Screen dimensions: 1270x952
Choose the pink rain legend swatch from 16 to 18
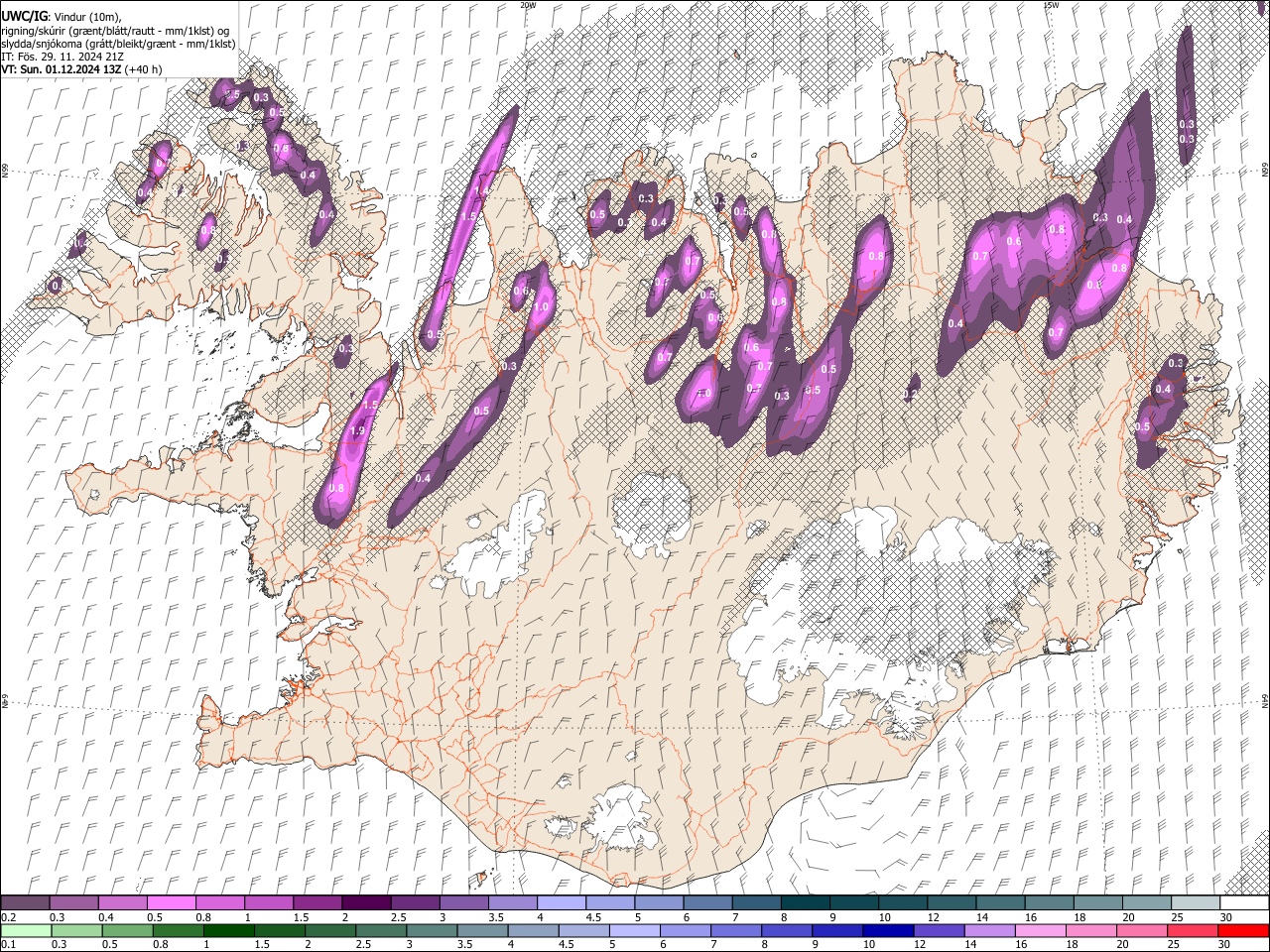coord(1041,930)
